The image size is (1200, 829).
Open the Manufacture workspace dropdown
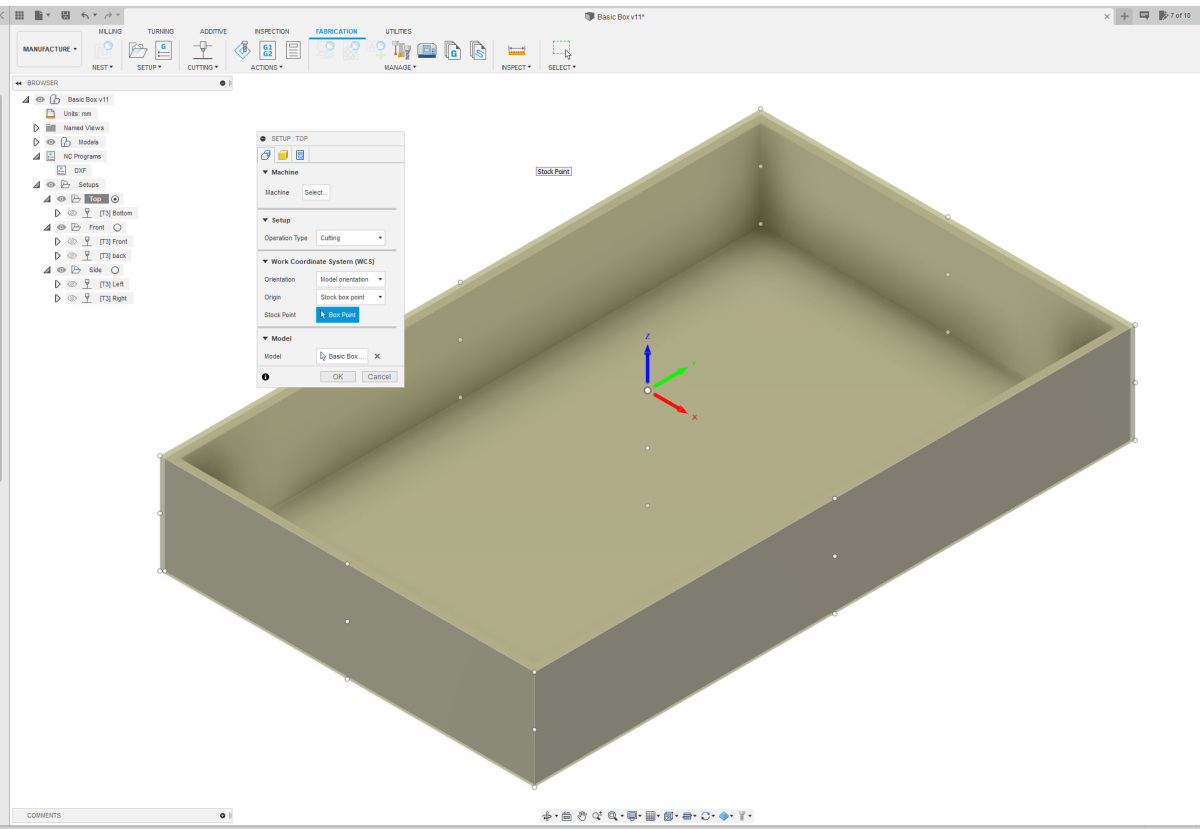tap(49, 49)
